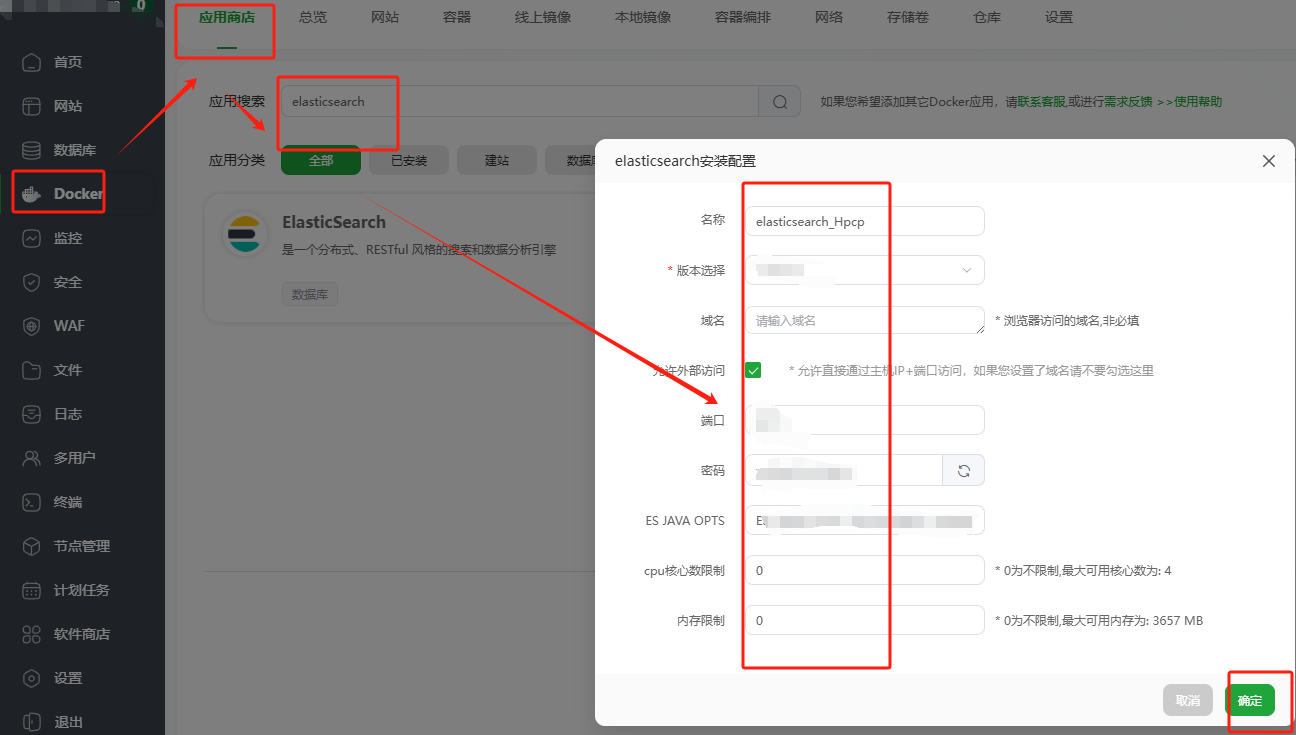The height and width of the screenshot is (735, 1296).
Task: Switch to the 线上镜像 tab
Action: click(543, 17)
